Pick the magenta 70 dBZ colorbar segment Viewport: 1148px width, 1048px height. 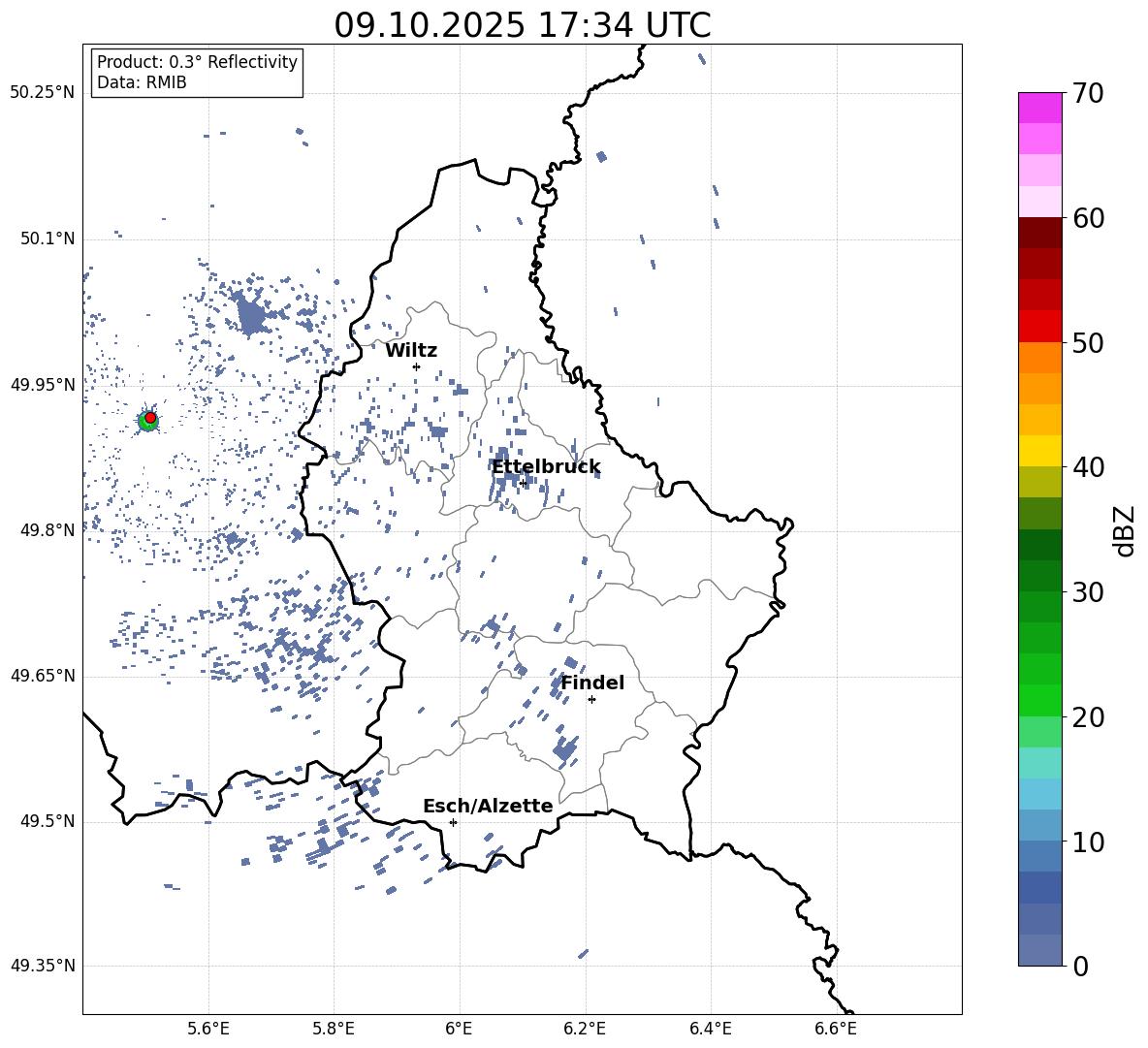point(1040,108)
